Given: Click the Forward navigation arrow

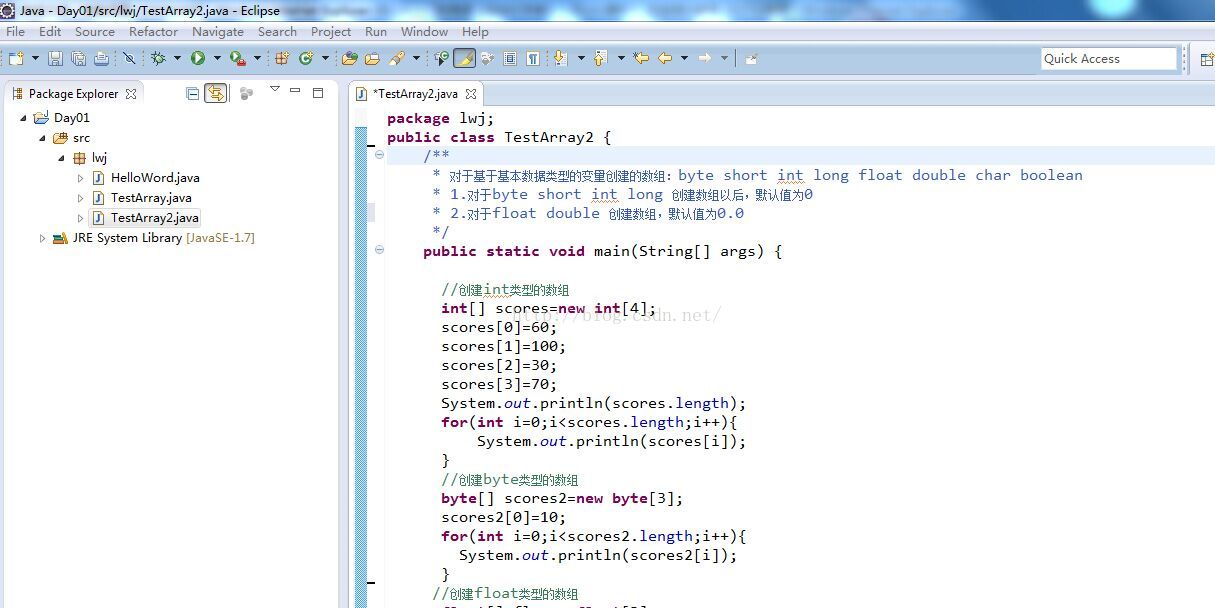Looking at the screenshot, I should (x=705, y=59).
